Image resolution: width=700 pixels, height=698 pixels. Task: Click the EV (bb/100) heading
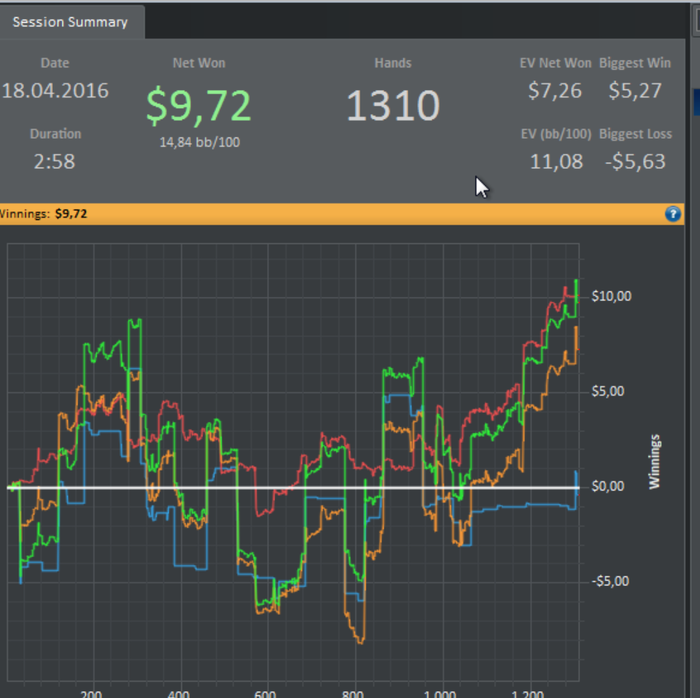[x=556, y=134]
